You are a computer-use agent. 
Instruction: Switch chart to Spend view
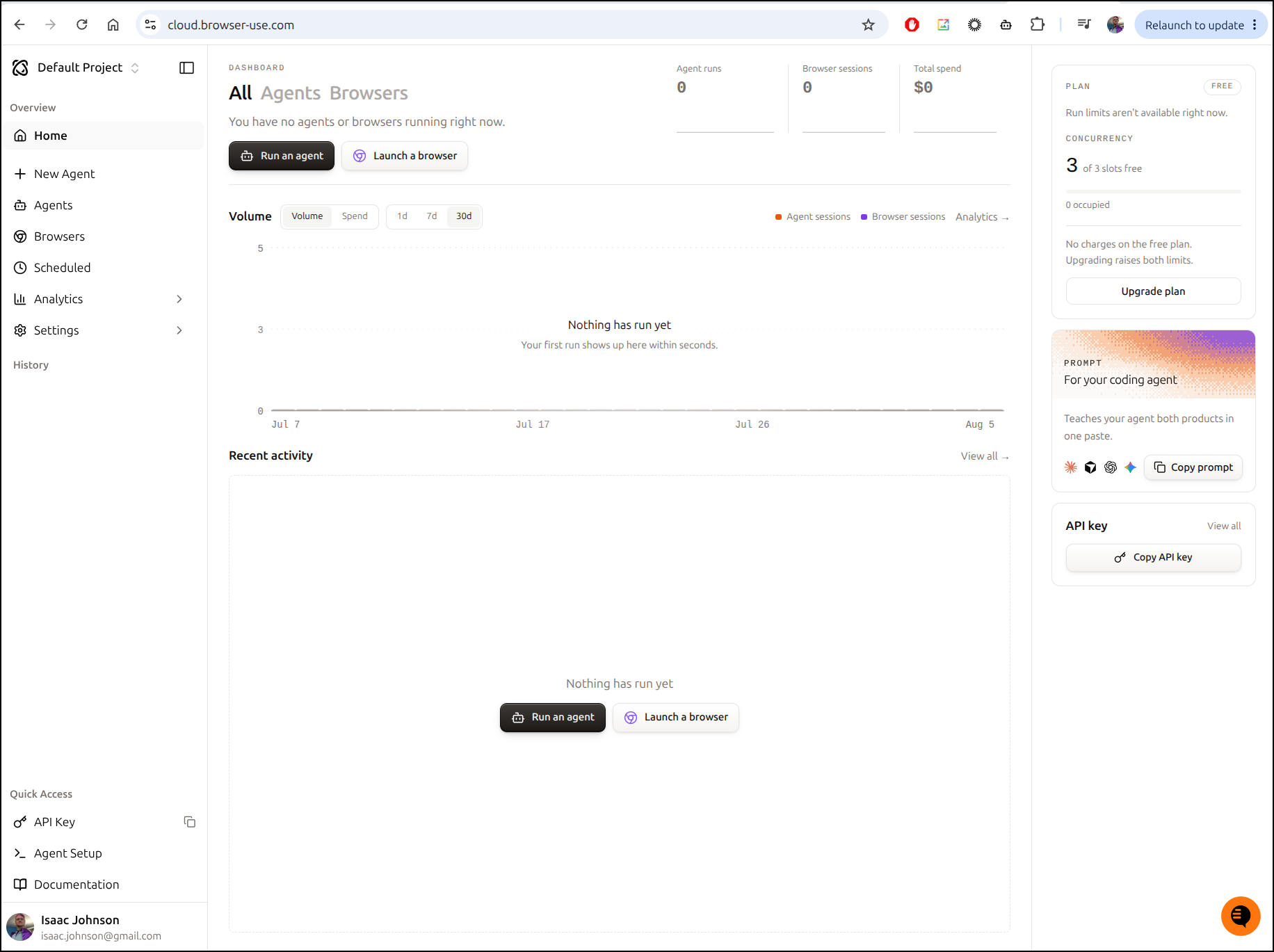tap(355, 216)
